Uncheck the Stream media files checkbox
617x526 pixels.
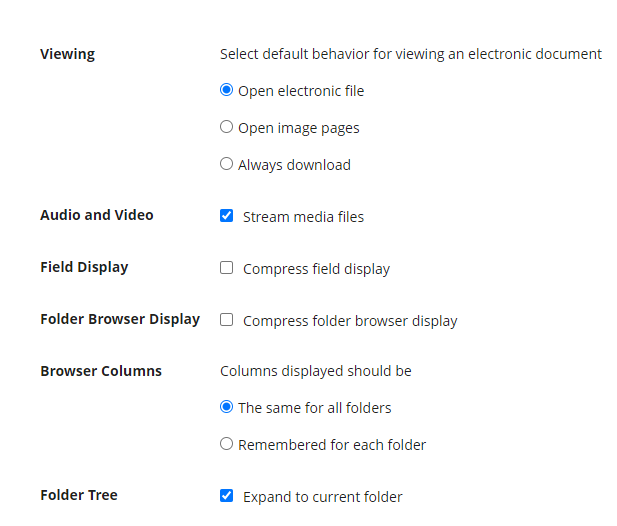(x=226, y=216)
